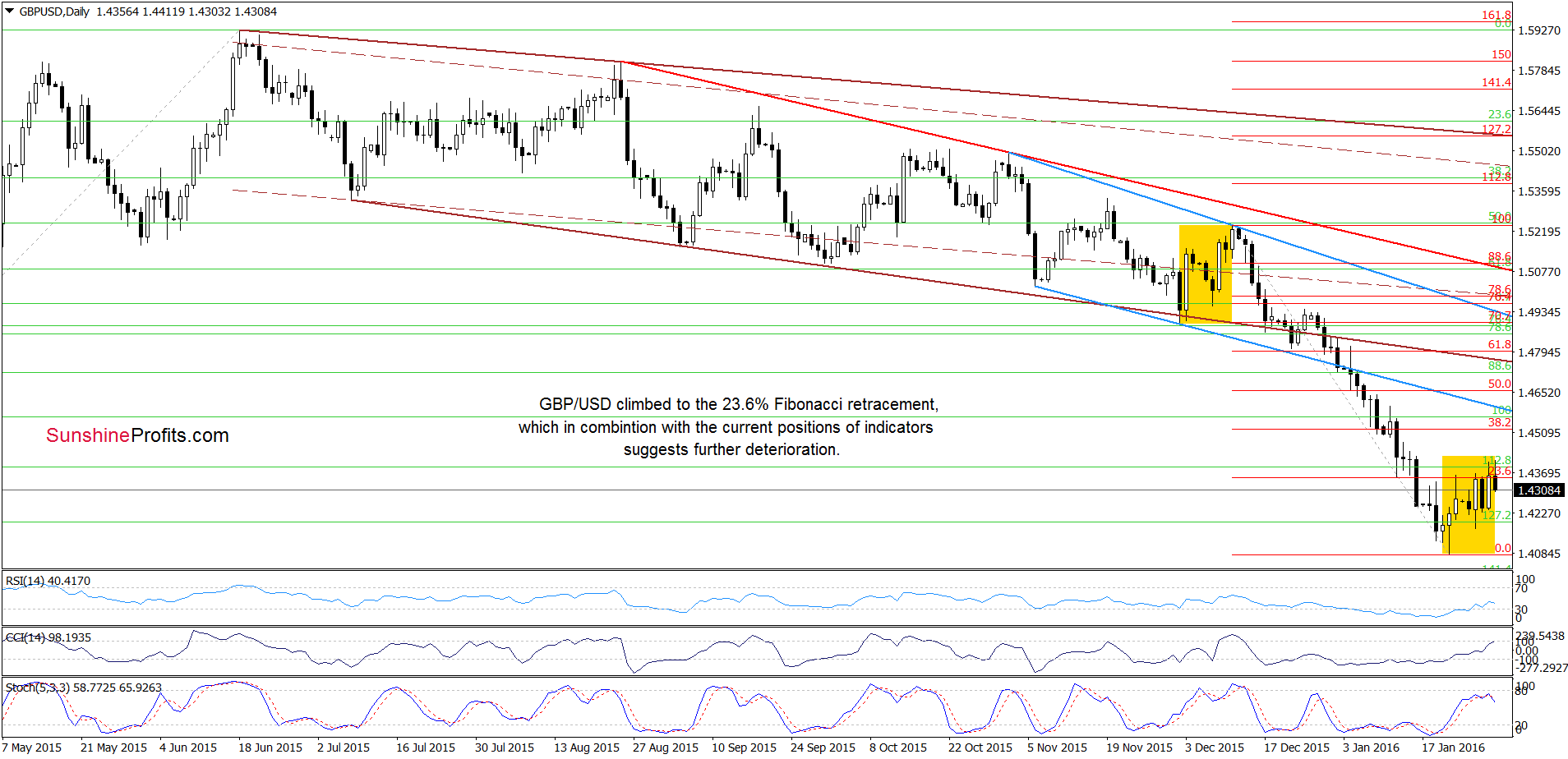Select the OHLC values 1.43564 1.44119 1.43032 1.43084
Image resolution: width=1568 pixels, height=759 pixels.
click(x=187, y=11)
